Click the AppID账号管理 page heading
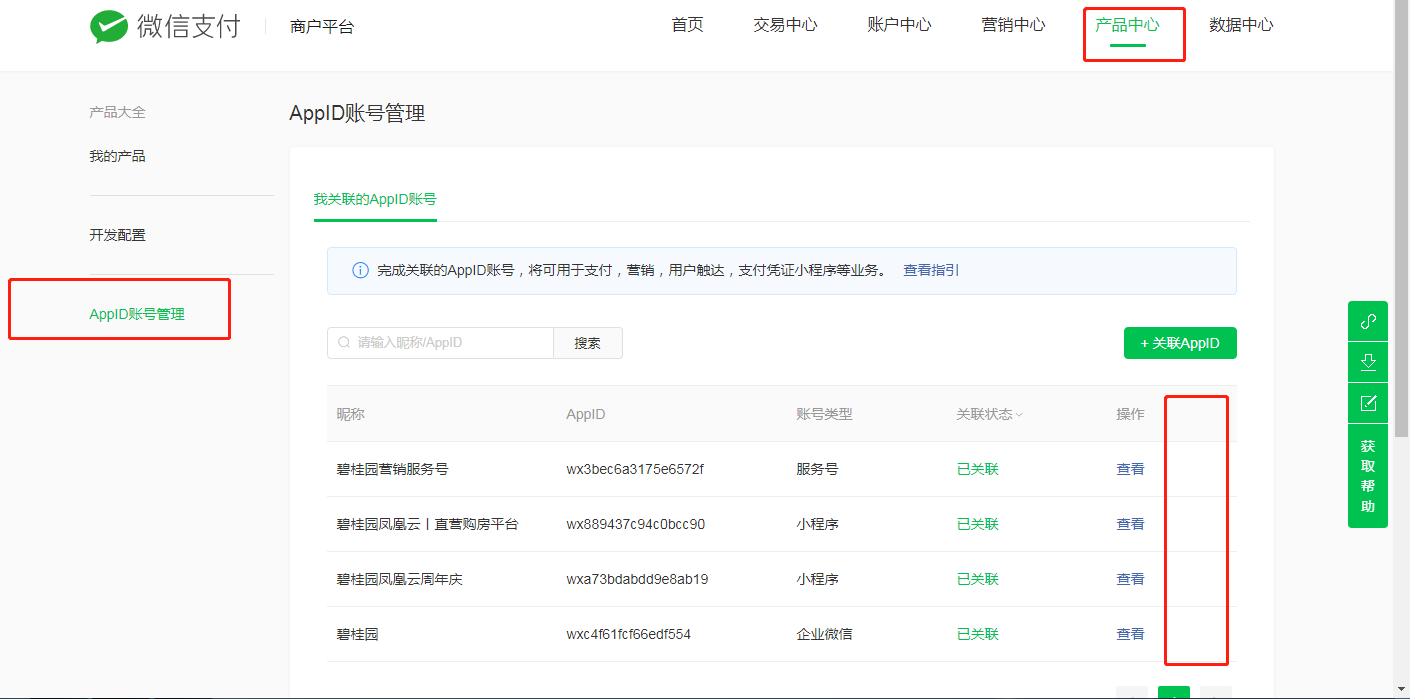This screenshot has width=1410, height=699. (x=357, y=113)
